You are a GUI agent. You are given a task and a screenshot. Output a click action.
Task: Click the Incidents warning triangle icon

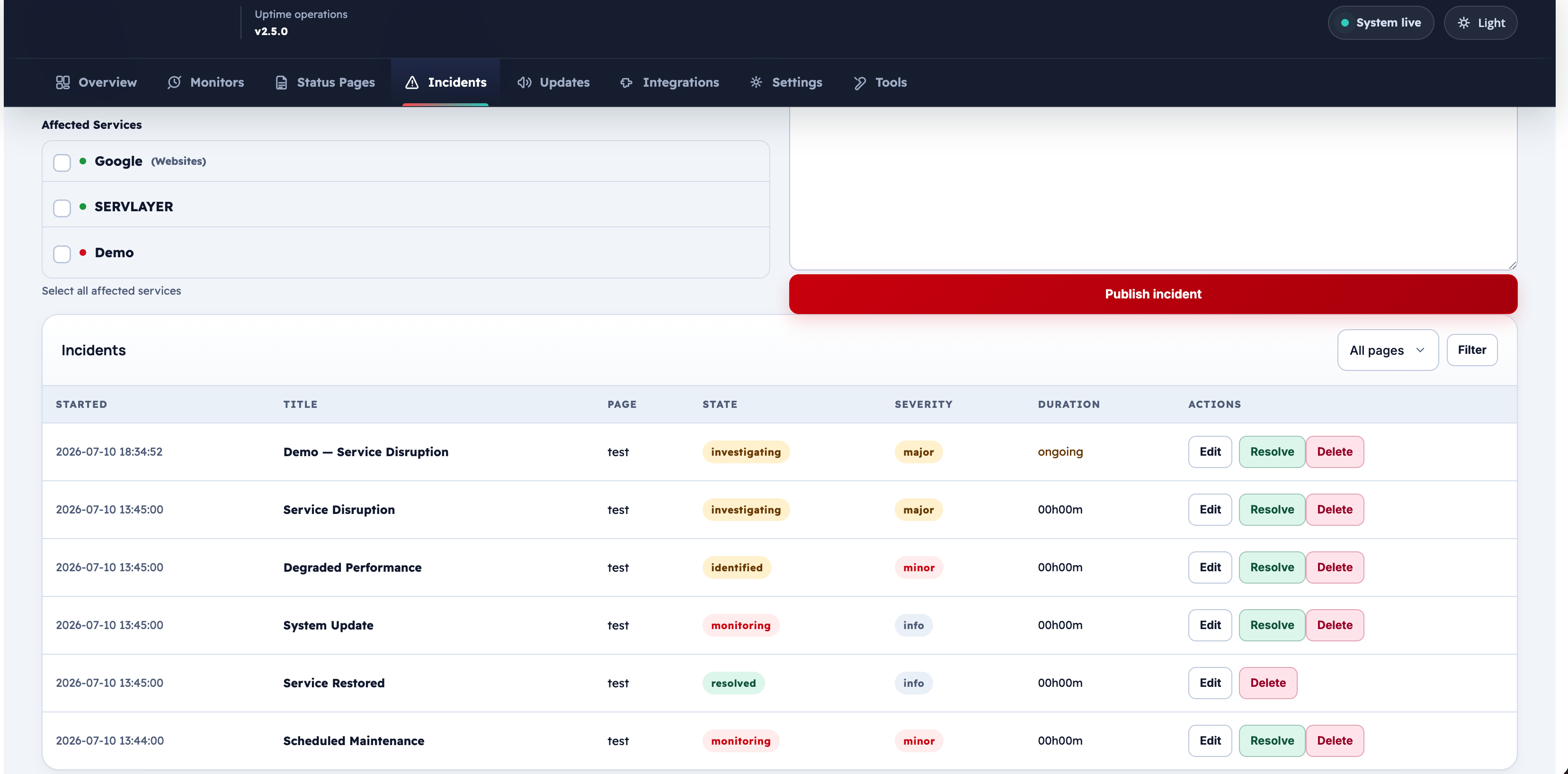(412, 82)
